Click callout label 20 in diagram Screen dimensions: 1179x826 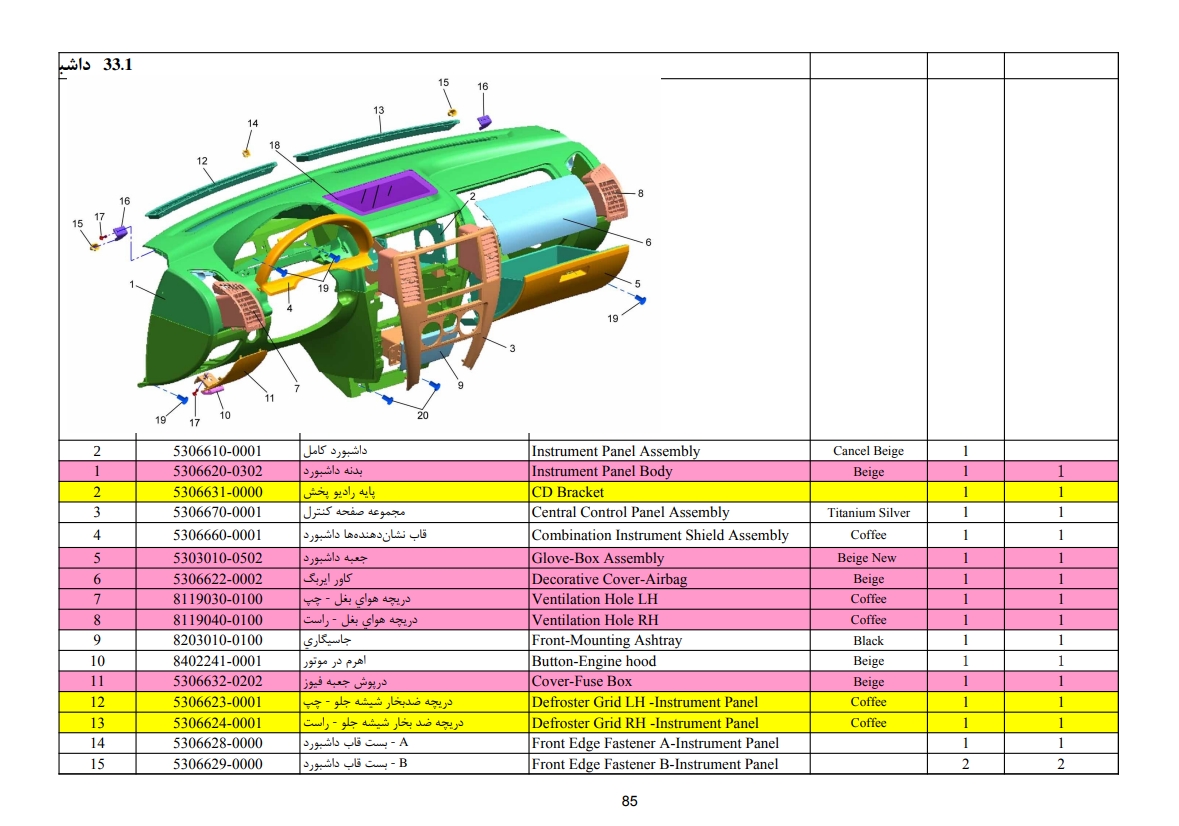coord(423,416)
